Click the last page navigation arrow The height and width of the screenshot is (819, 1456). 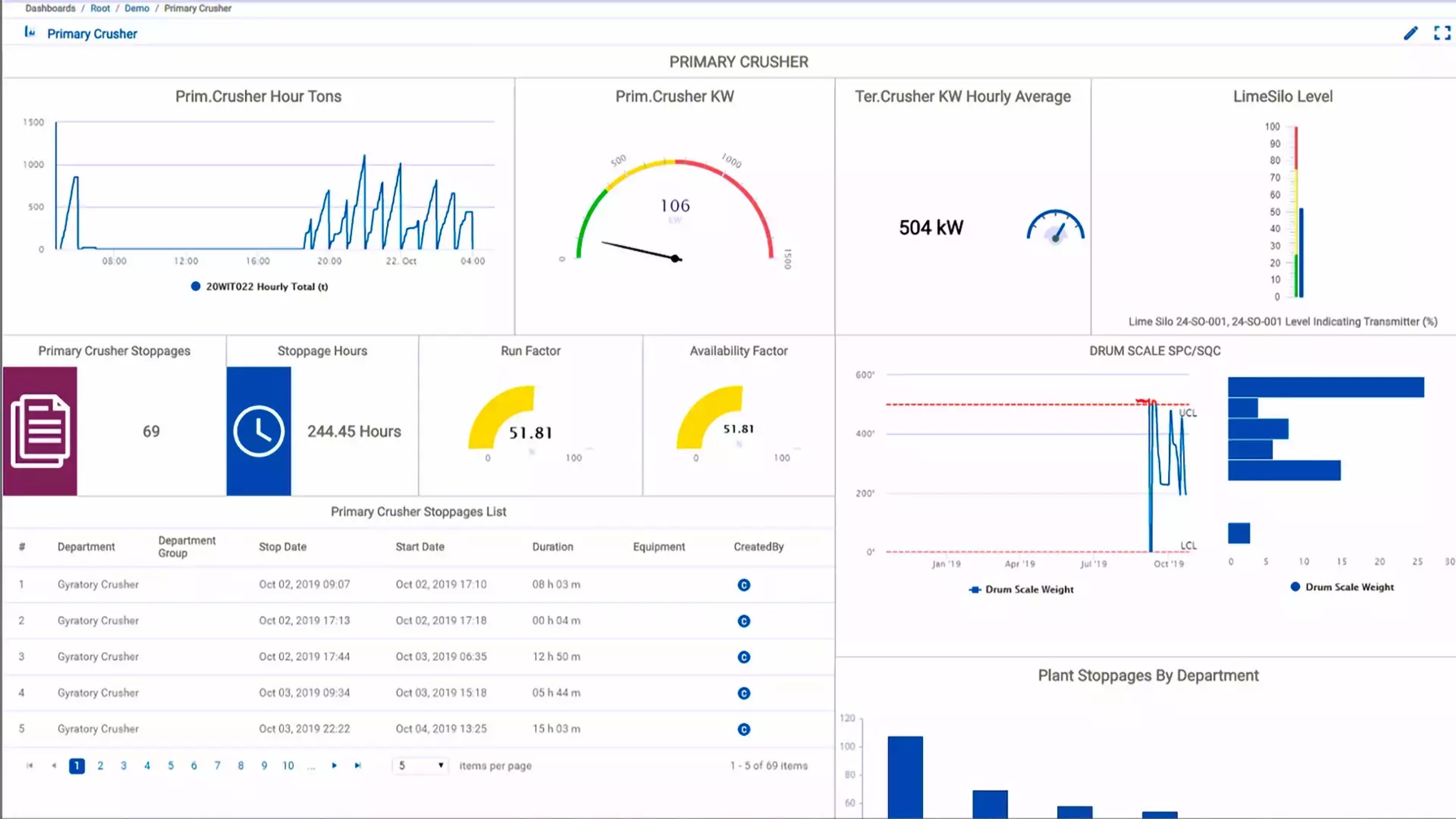[x=358, y=765]
